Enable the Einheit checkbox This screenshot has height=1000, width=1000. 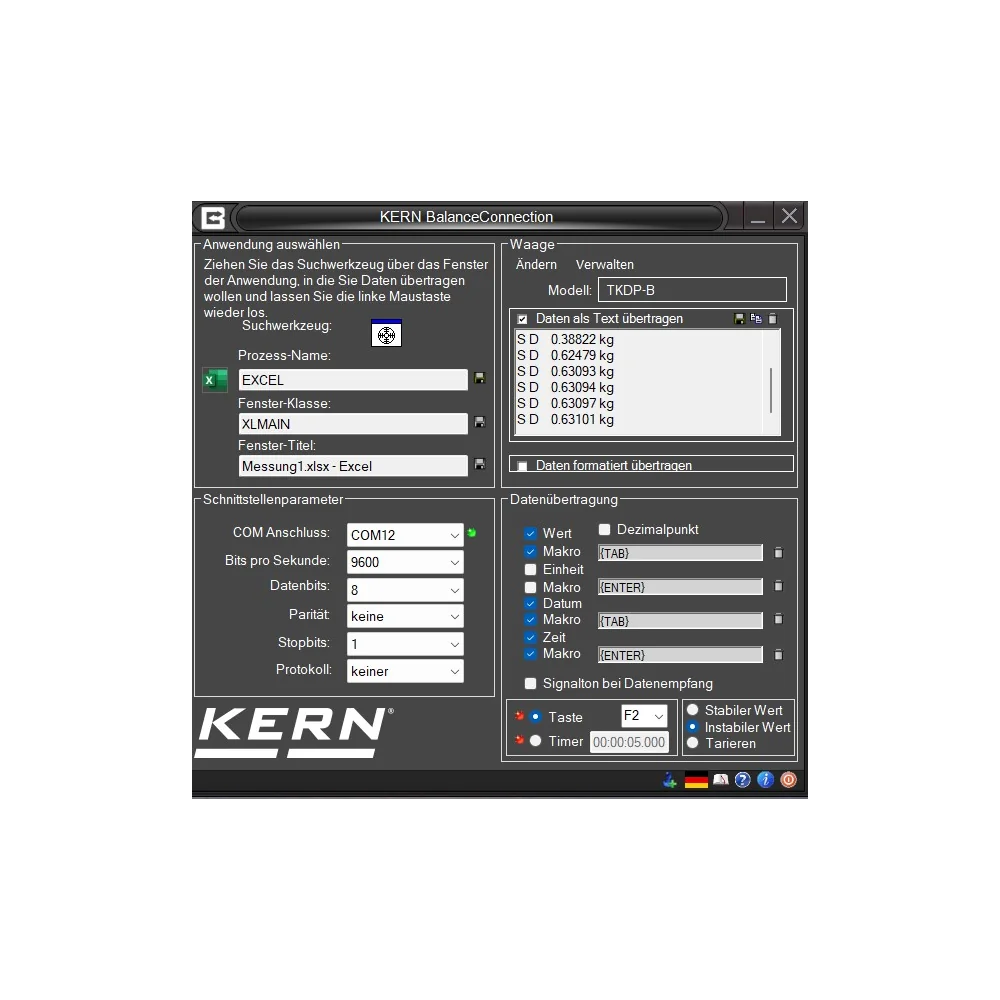531,569
